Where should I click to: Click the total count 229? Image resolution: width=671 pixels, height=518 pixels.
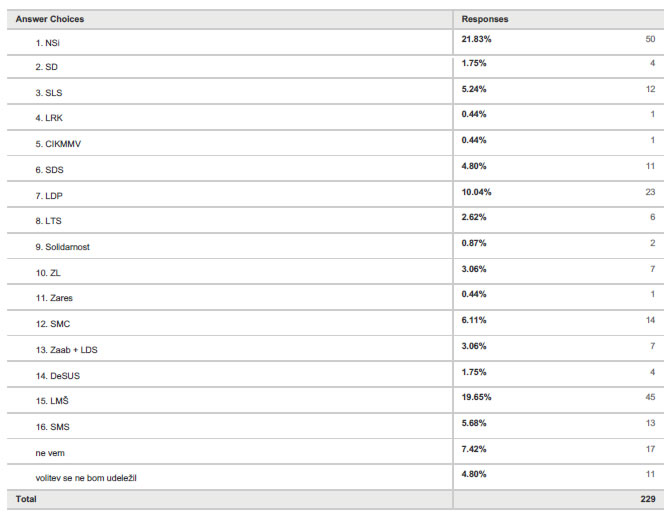648,499
